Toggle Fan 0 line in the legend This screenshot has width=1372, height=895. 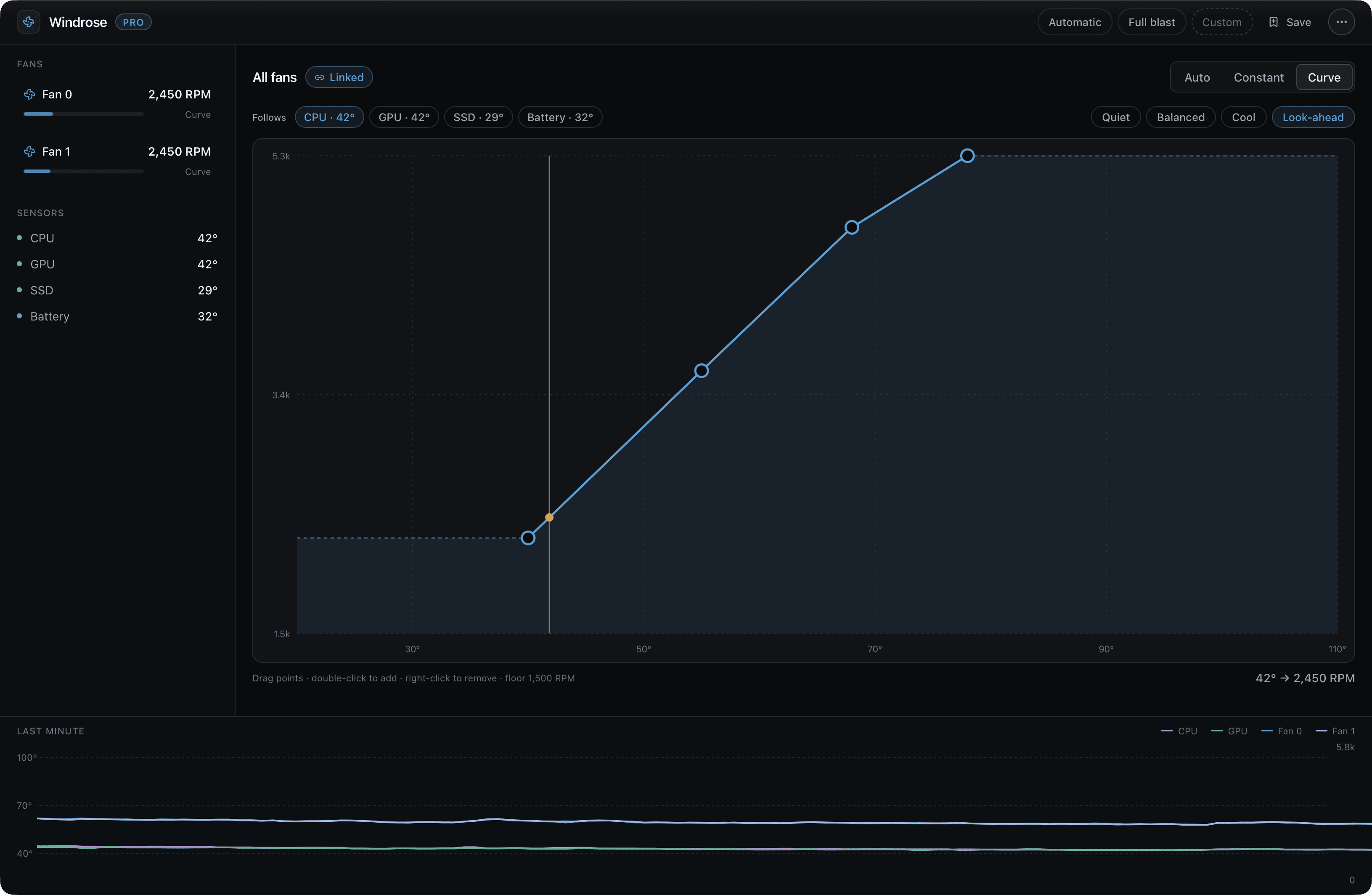pos(1281,731)
